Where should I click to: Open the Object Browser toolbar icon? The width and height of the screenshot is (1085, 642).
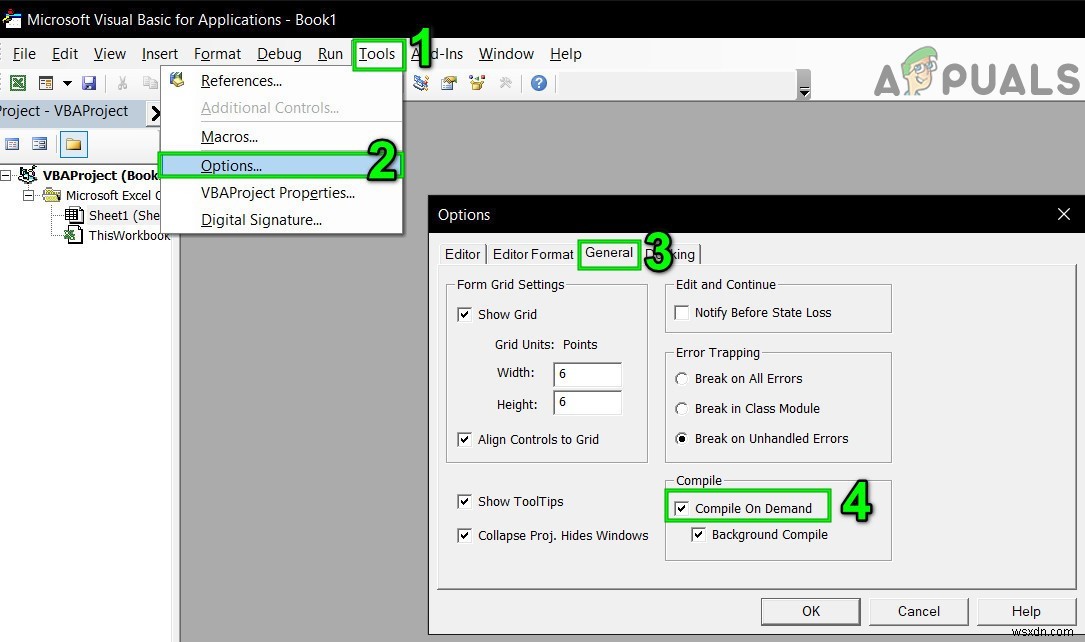coord(477,83)
